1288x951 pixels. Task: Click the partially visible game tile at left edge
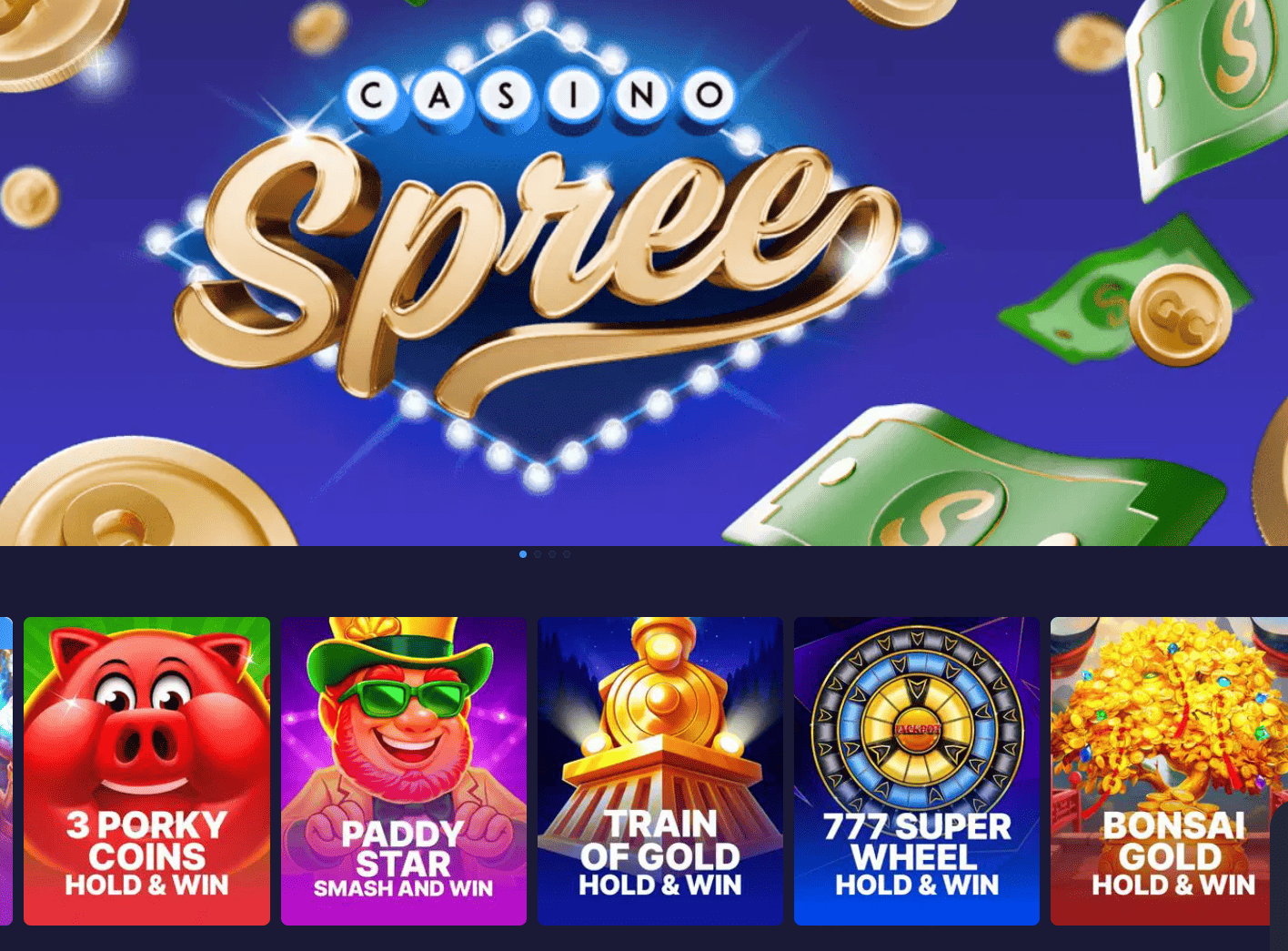pyautogui.click(x=5, y=771)
